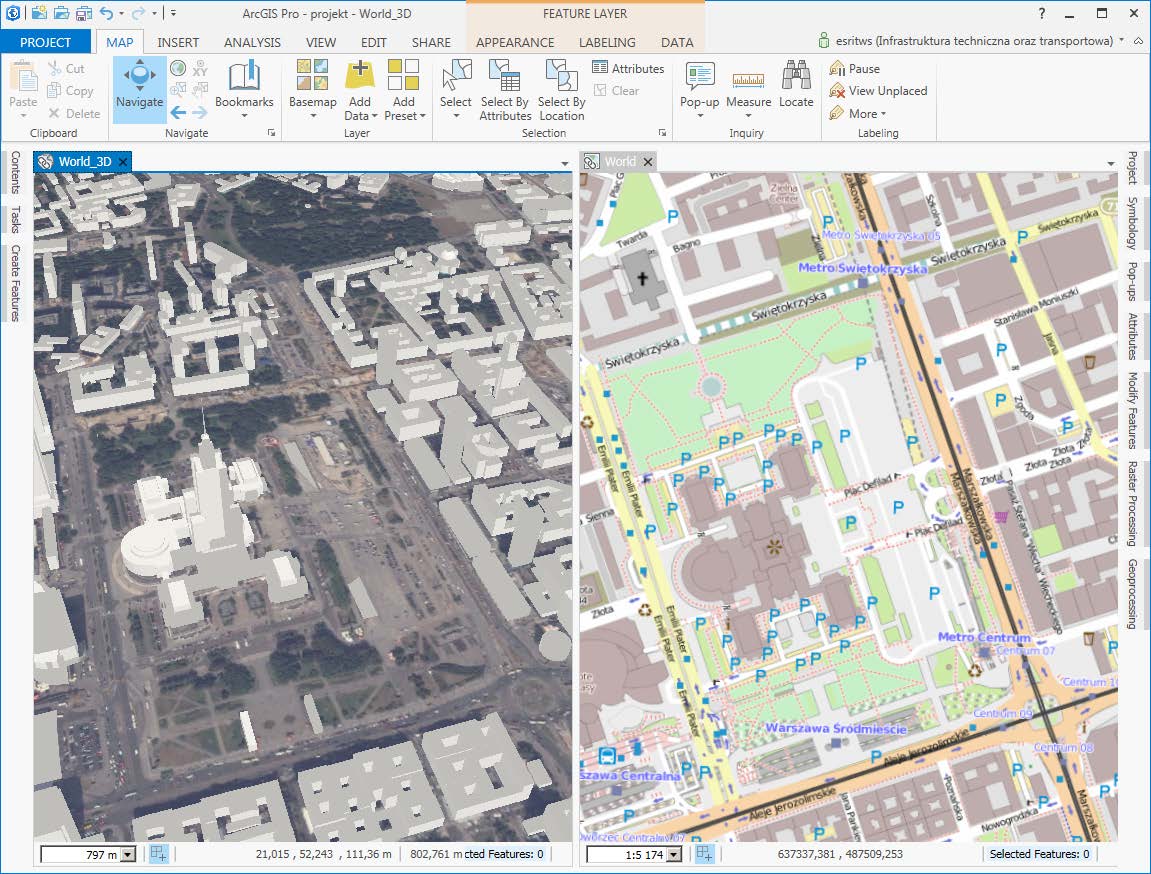Click the Add Preset icon

coord(404,74)
